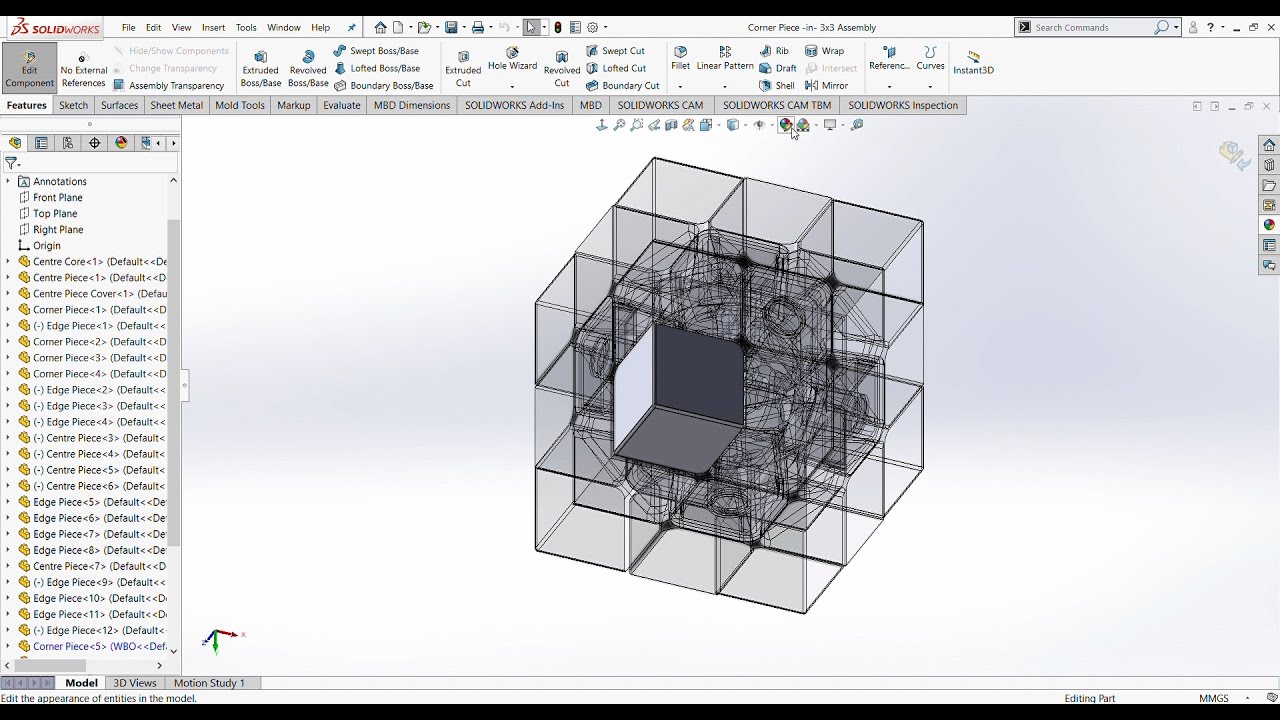Viewport: 1280px width, 720px height.
Task: Expand the Corner Piece<5> tree node
Action: (x=8, y=647)
